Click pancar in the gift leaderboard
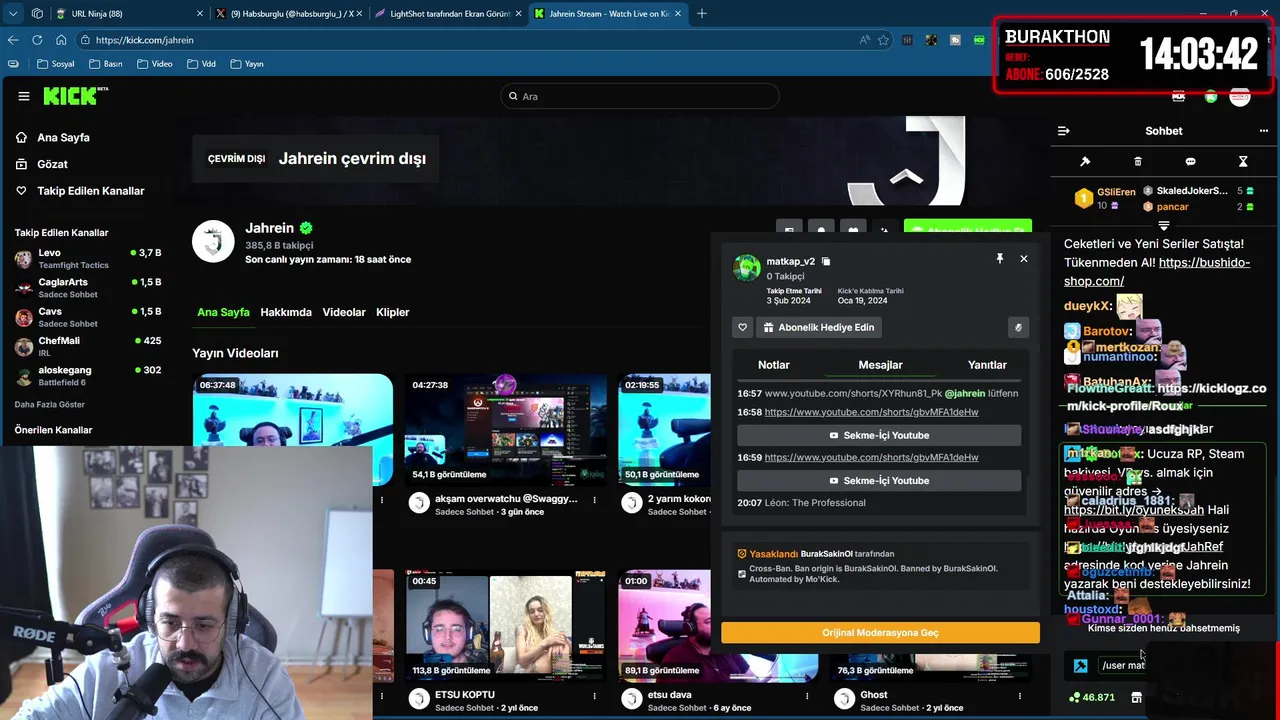The height and width of the screenshot is (720, 1280). click(1173, 207)
